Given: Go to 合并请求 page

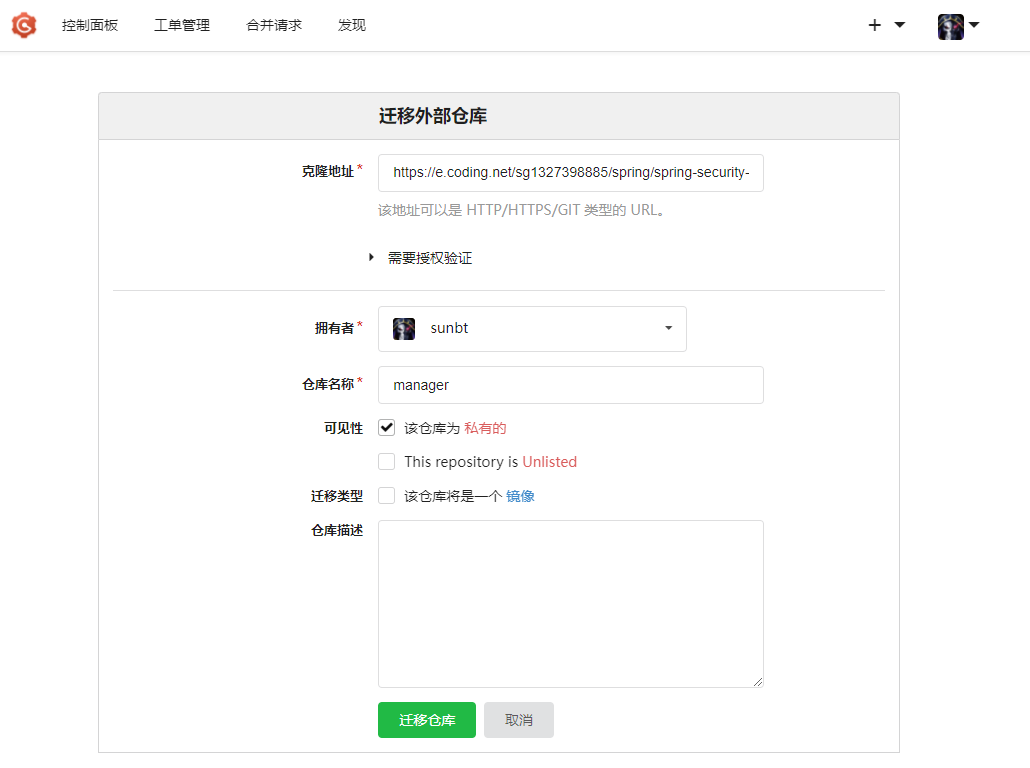Looking at the screenshot, I should [273, 25].
